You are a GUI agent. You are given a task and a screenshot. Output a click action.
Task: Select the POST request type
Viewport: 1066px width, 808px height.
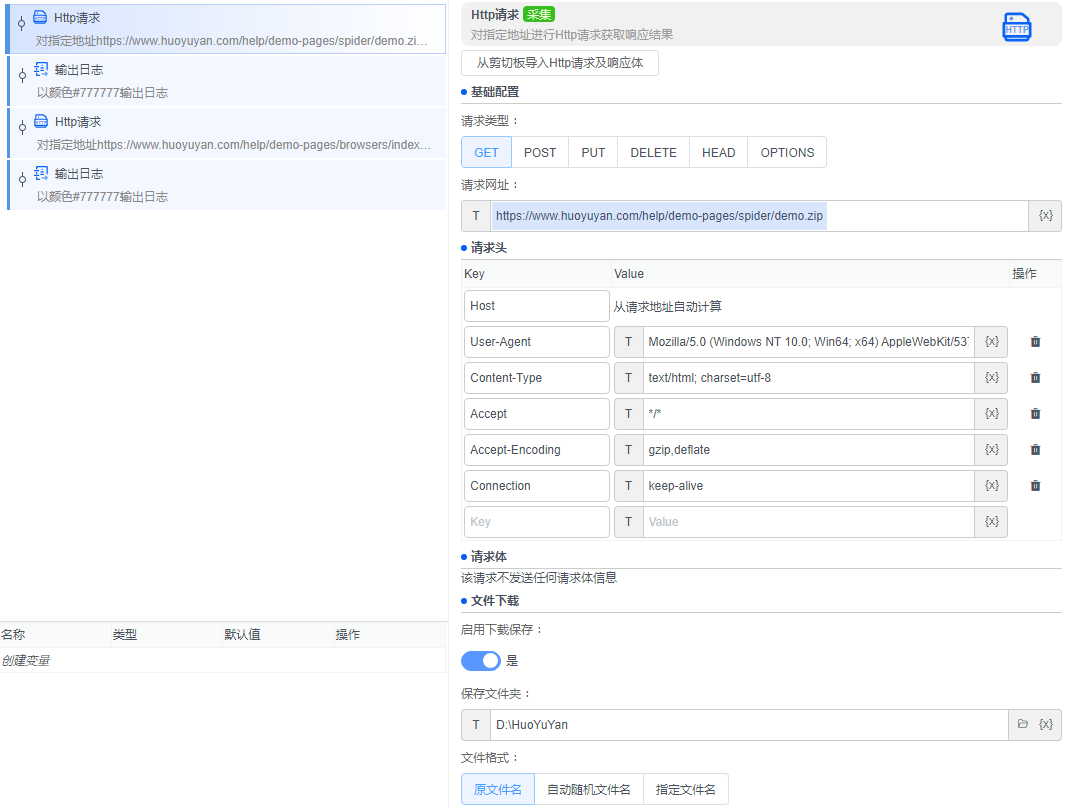(x=540, y=153)
